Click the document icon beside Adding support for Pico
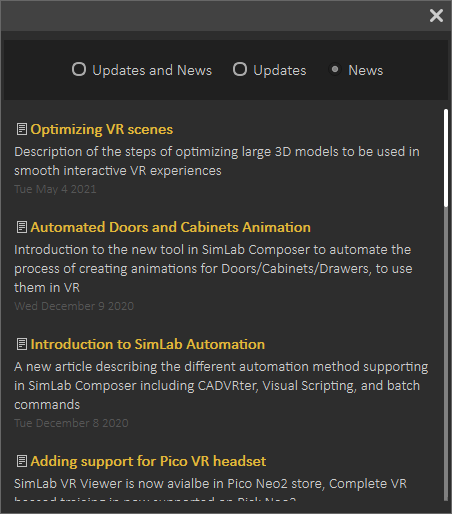Viewport: 452px width, 514px height. pyautogui.click(x=22, y=461)
